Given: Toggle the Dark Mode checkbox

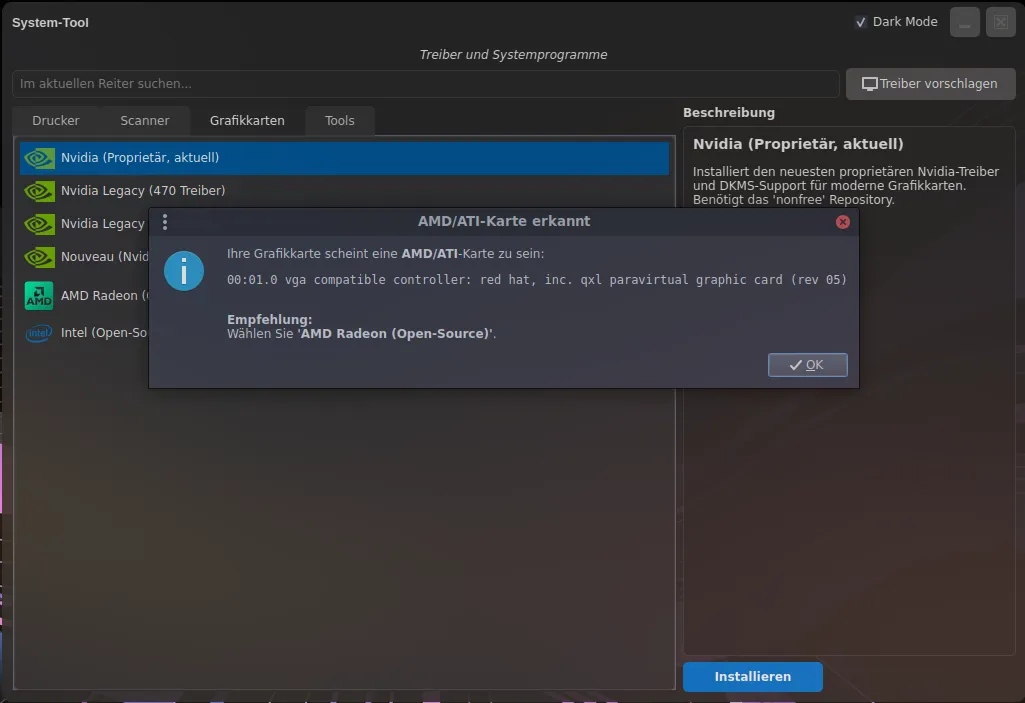Looking at the screenshot, I should 861,22.
